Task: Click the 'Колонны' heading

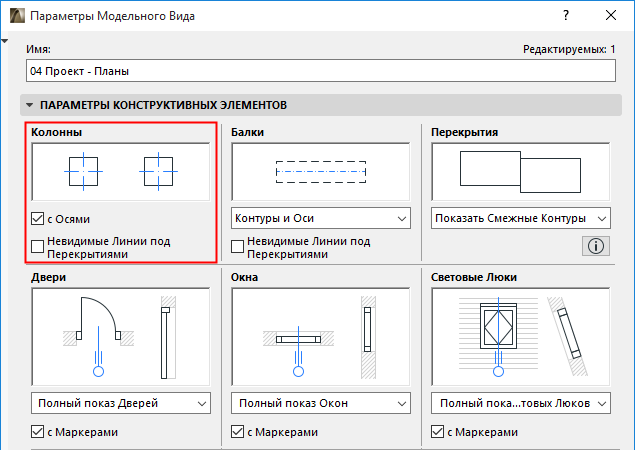Action: point(57,132)
